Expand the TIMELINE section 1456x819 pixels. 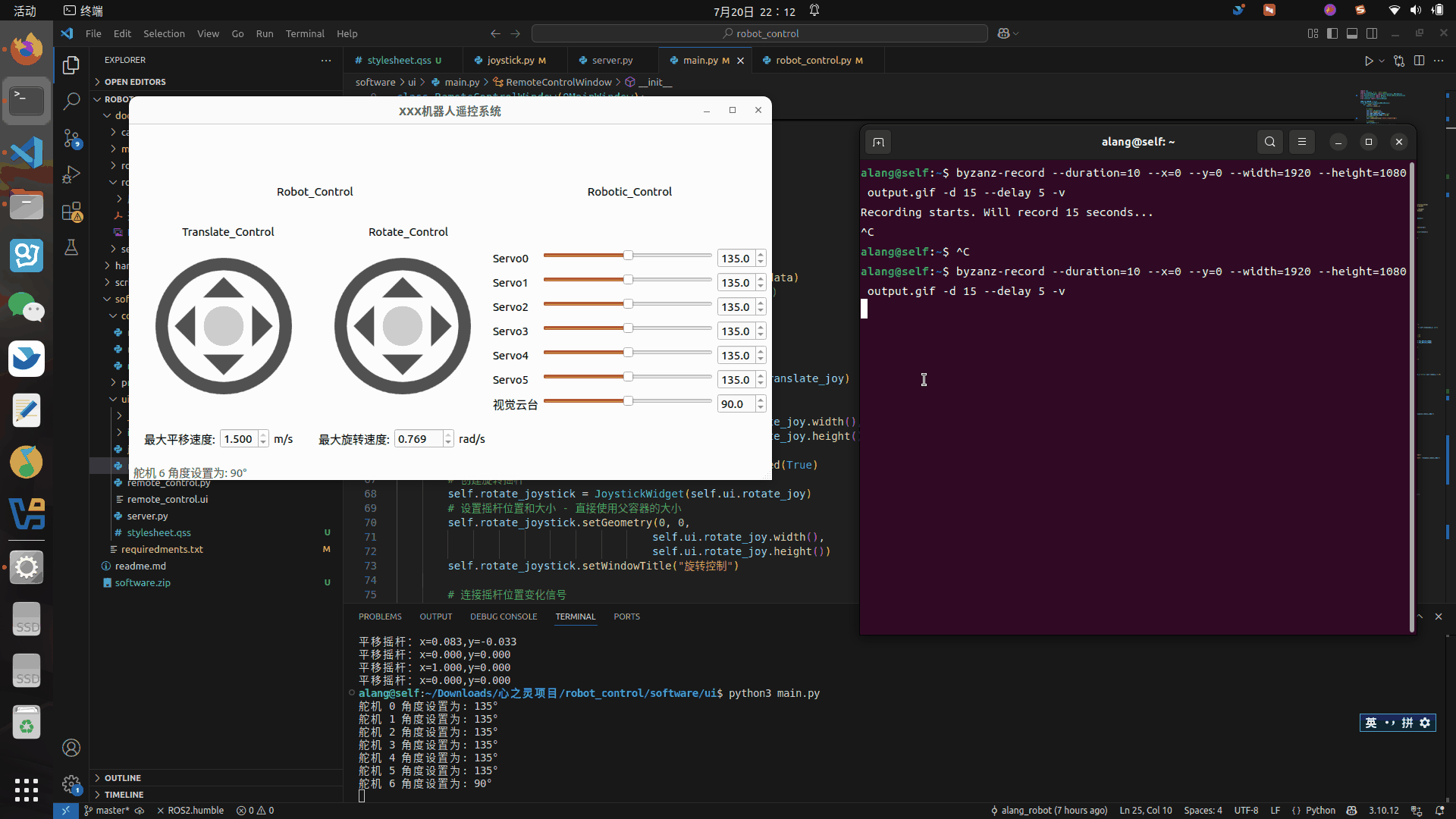tap(124, 795)
